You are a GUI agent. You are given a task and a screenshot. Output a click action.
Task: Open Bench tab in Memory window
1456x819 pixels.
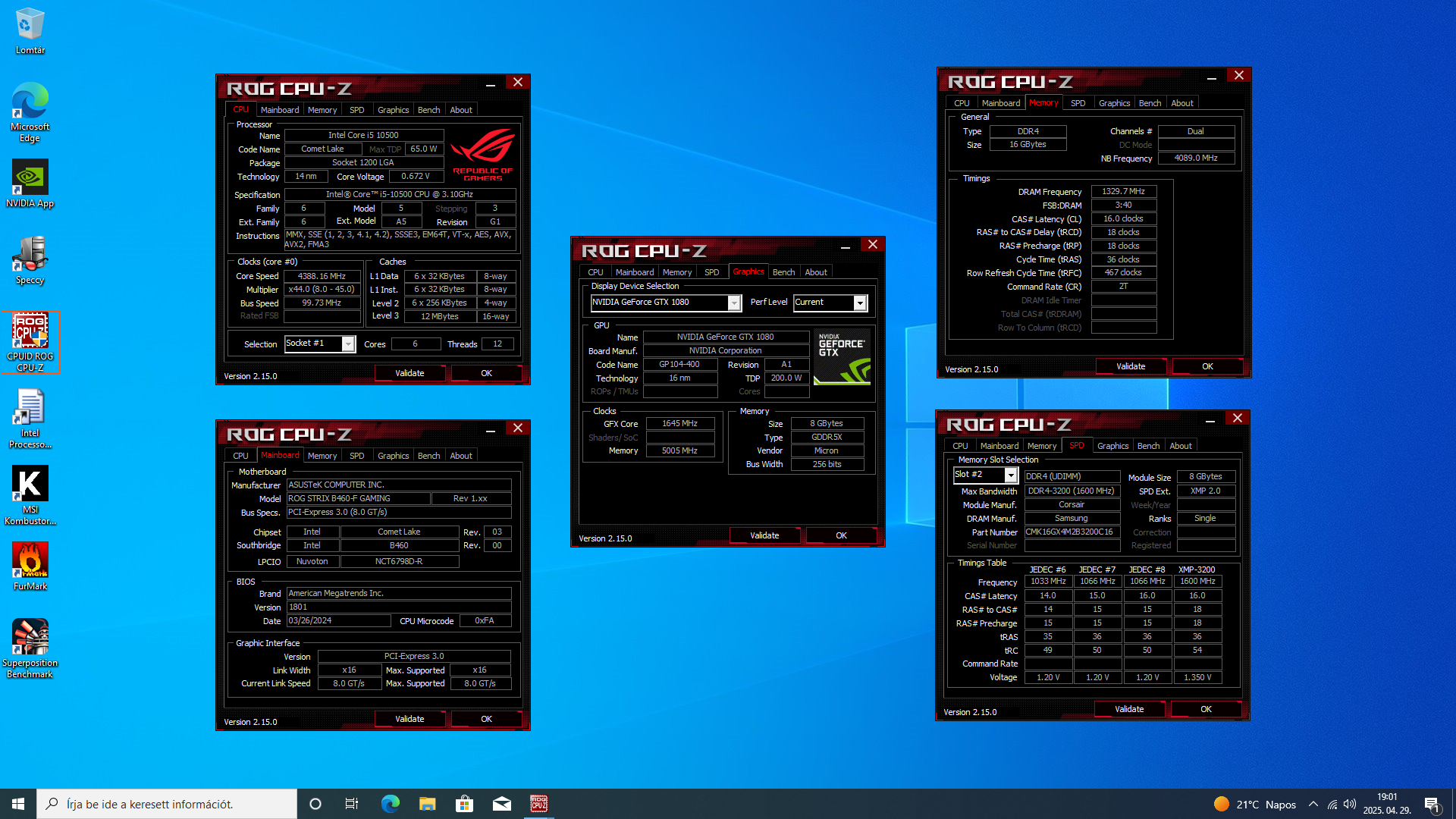(x=1150, y=103)
